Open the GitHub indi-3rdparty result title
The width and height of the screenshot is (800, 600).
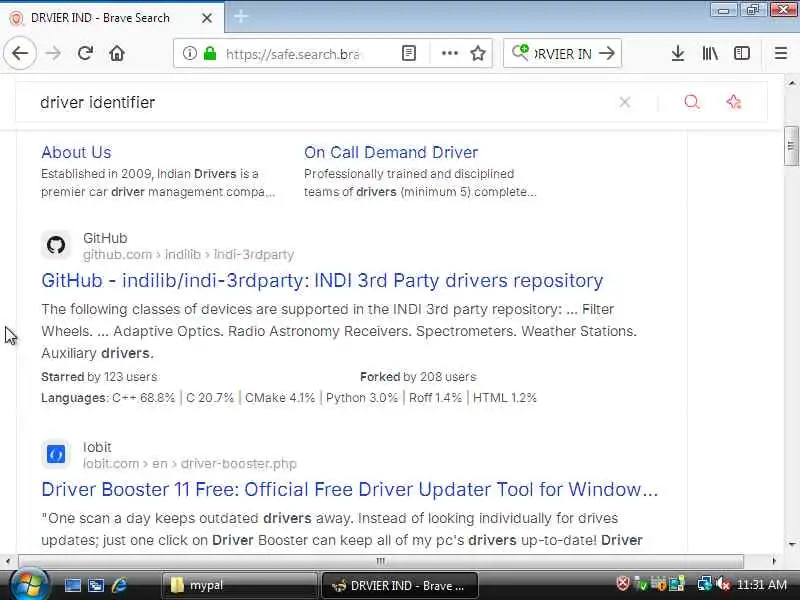coord(322,280)
